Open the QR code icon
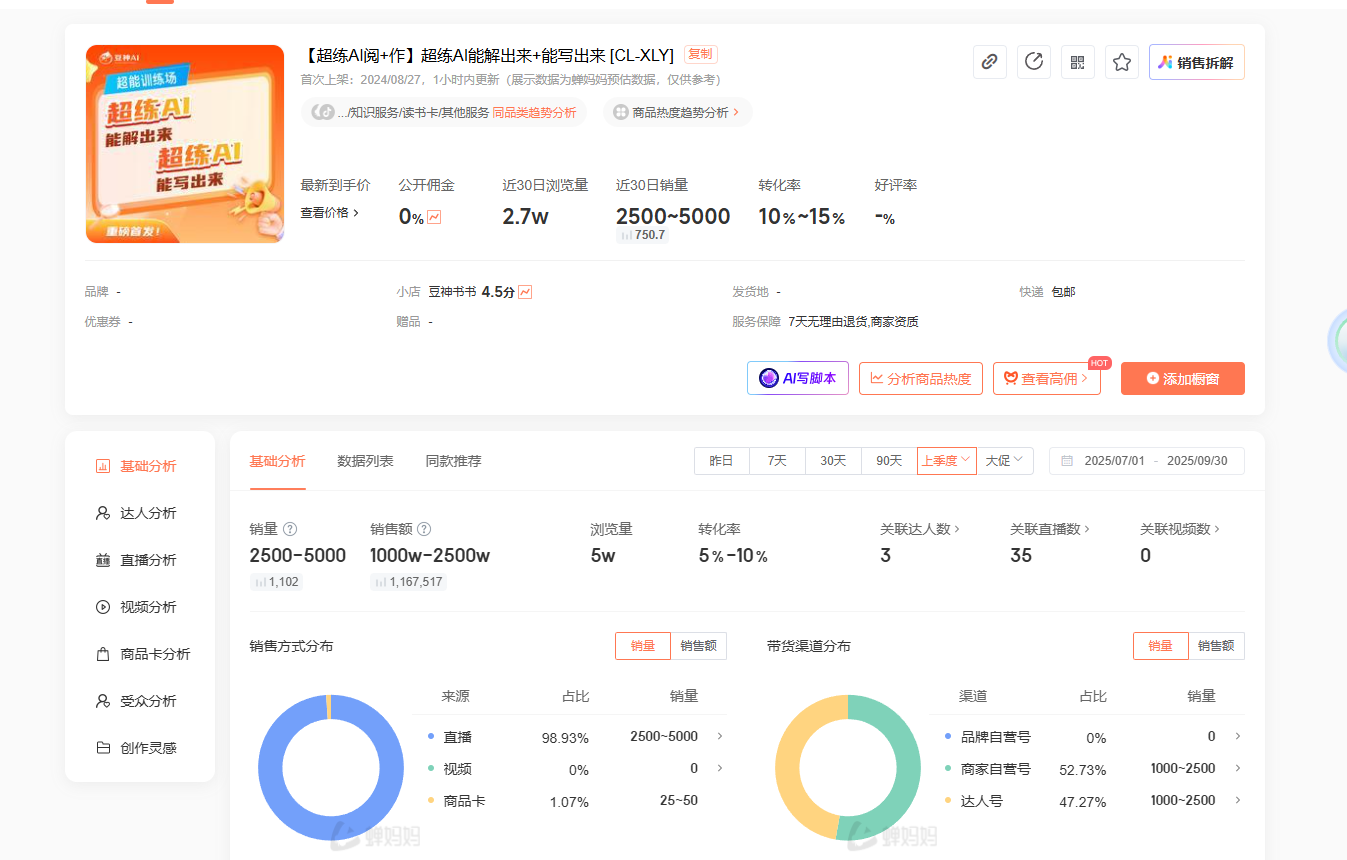The width and height of the screenshot is (1347, 860). click(1078, 62)
